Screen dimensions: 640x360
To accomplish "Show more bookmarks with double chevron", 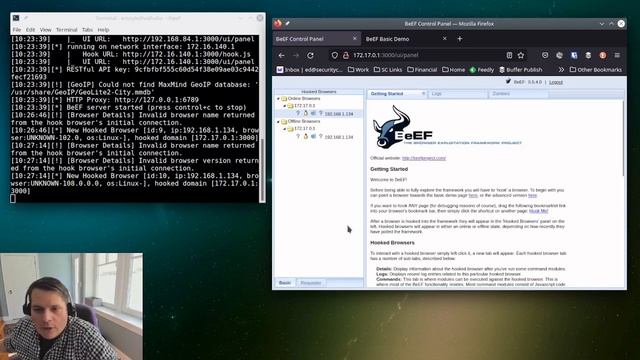I will 561,70.
